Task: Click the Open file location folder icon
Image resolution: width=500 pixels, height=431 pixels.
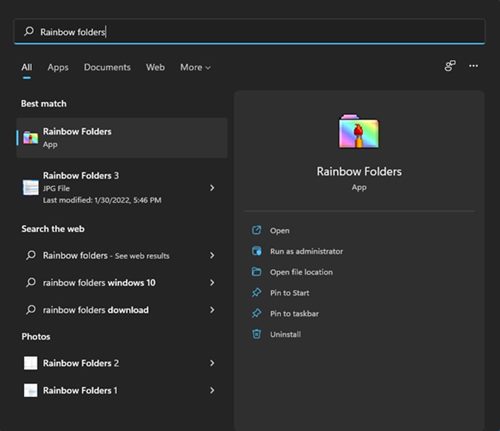Action: pyautogui.click(x=256, y=272)
